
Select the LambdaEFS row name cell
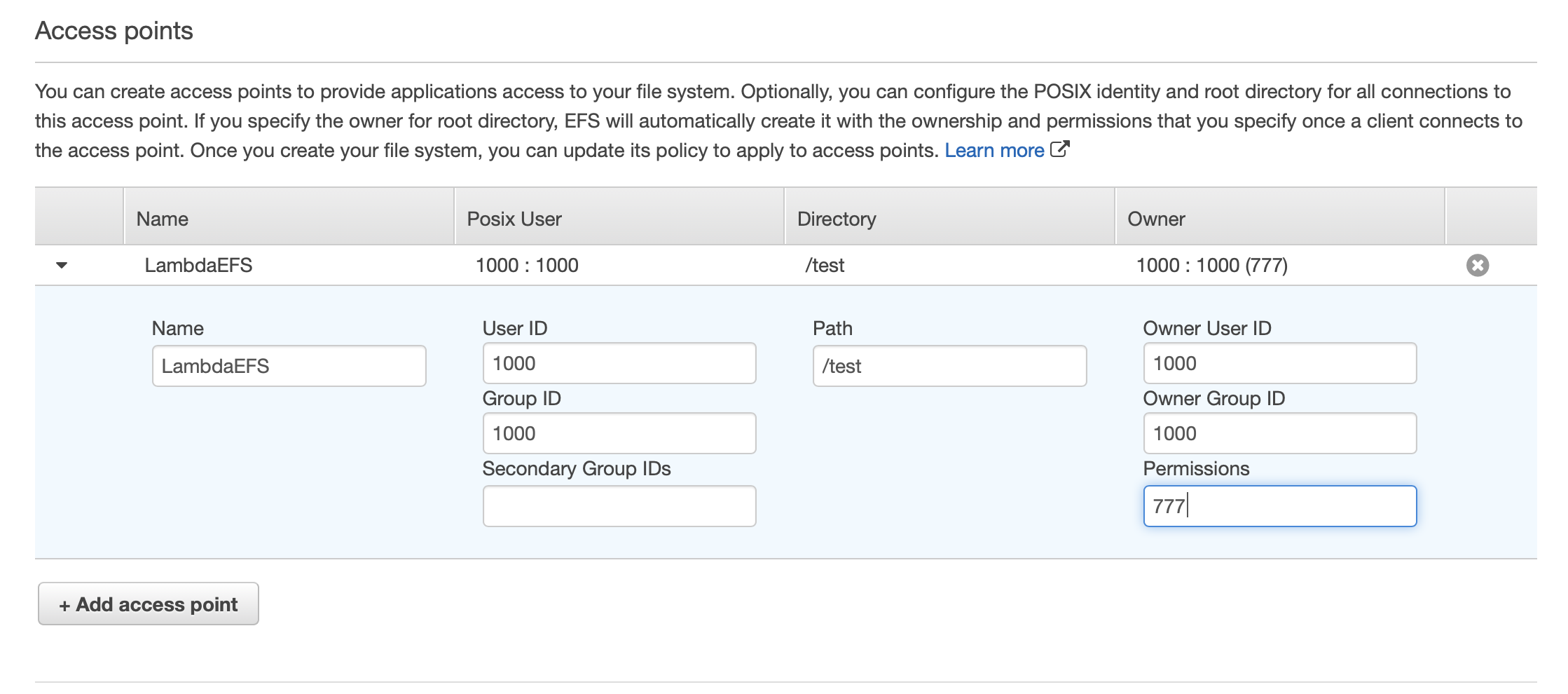click(x=198, y=265)
